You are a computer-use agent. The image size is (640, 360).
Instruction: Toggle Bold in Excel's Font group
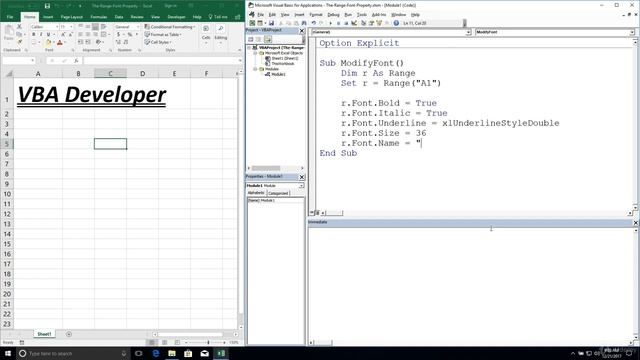pyautogui.click(x=33, y=35)
